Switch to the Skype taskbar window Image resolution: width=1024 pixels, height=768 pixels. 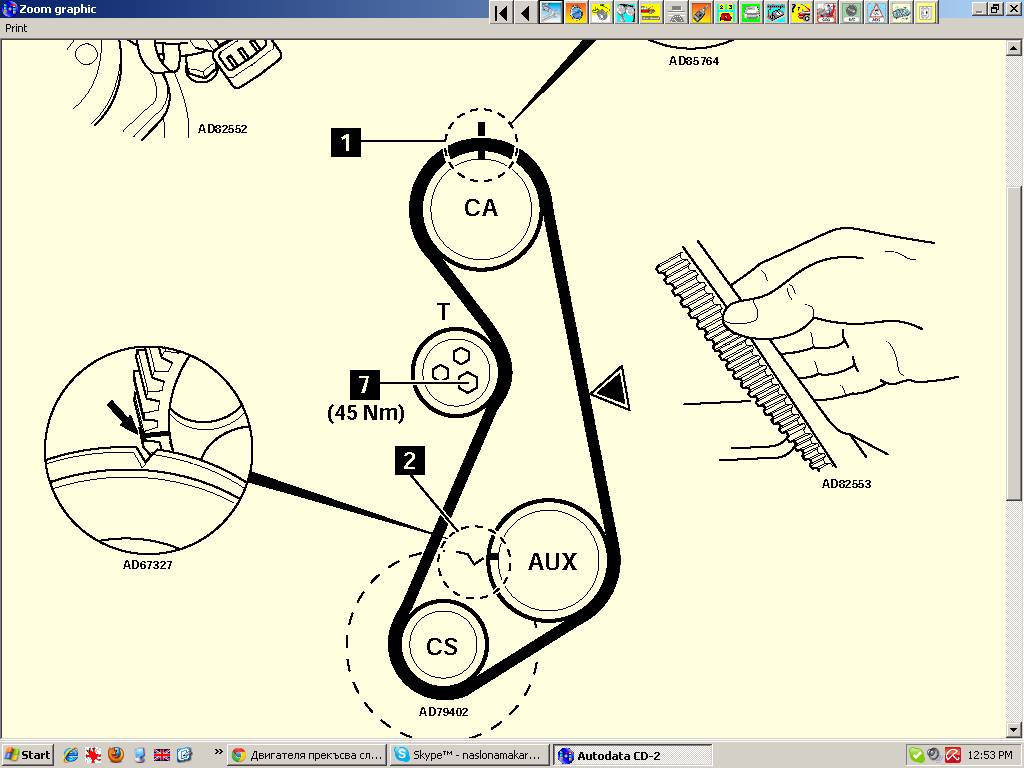pyautogui.click(x=468, y=755)
